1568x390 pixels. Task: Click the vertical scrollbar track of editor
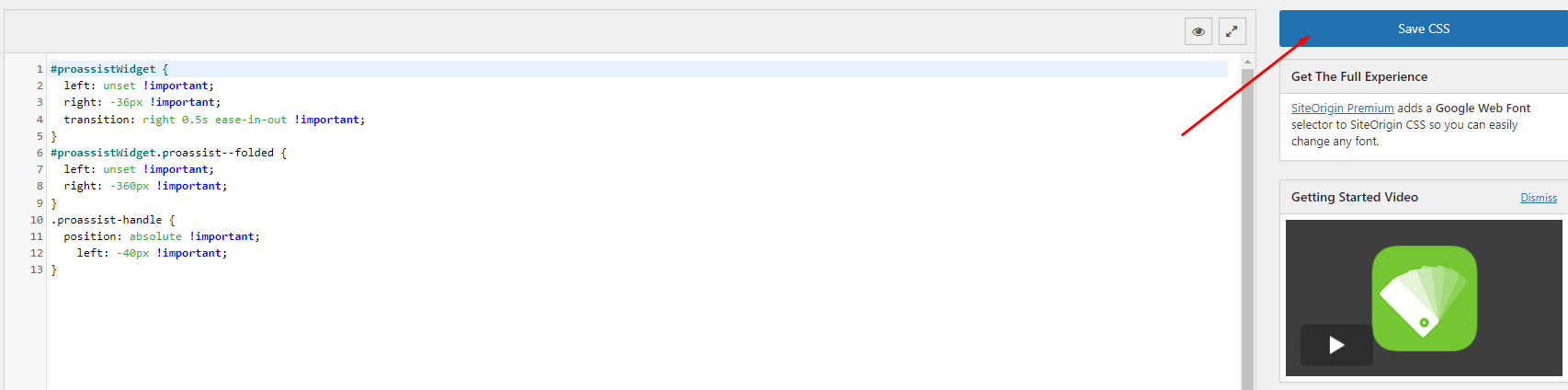click(x=1247, y=229)
